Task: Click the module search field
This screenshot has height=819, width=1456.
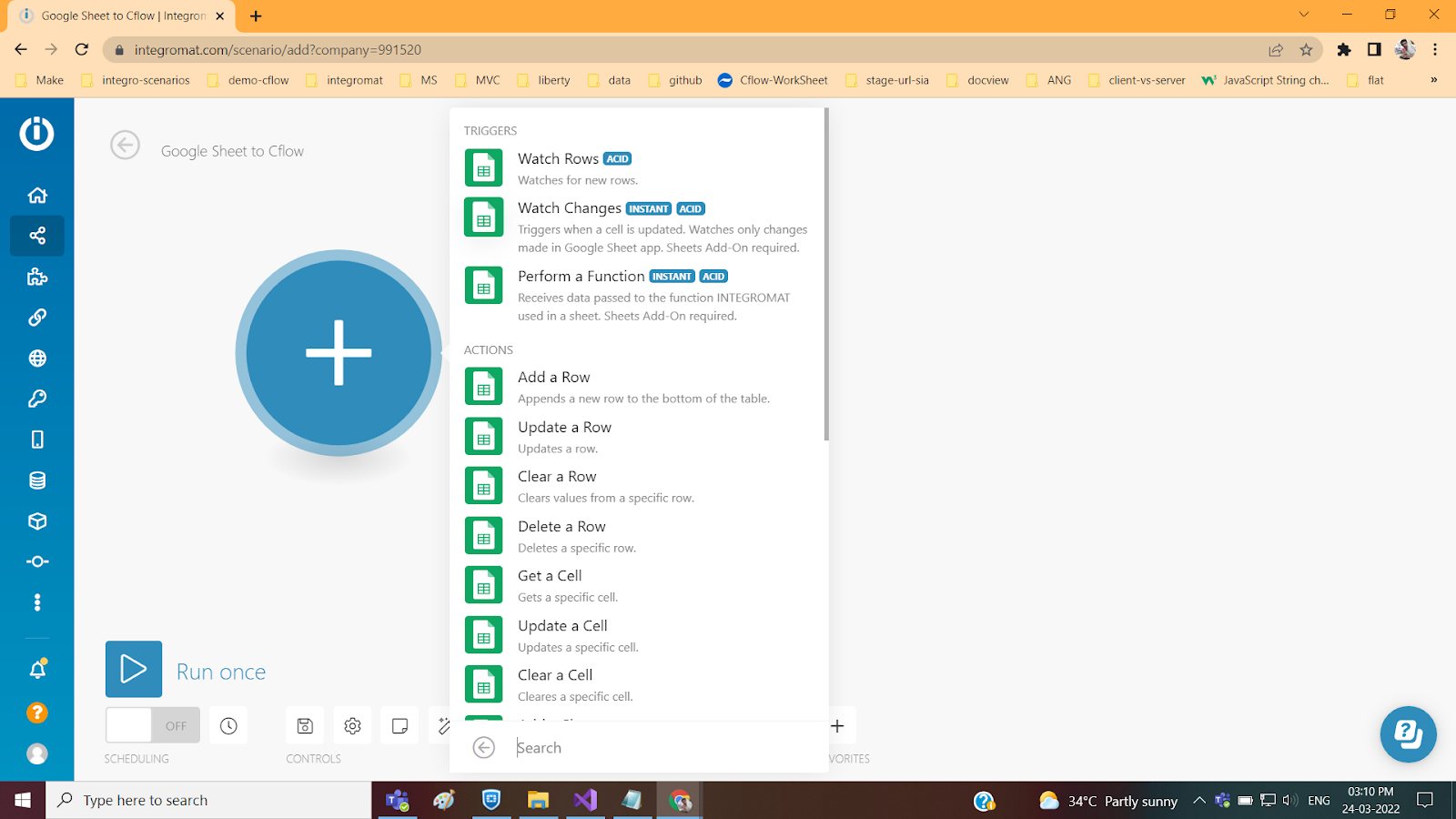Action: 664,747
